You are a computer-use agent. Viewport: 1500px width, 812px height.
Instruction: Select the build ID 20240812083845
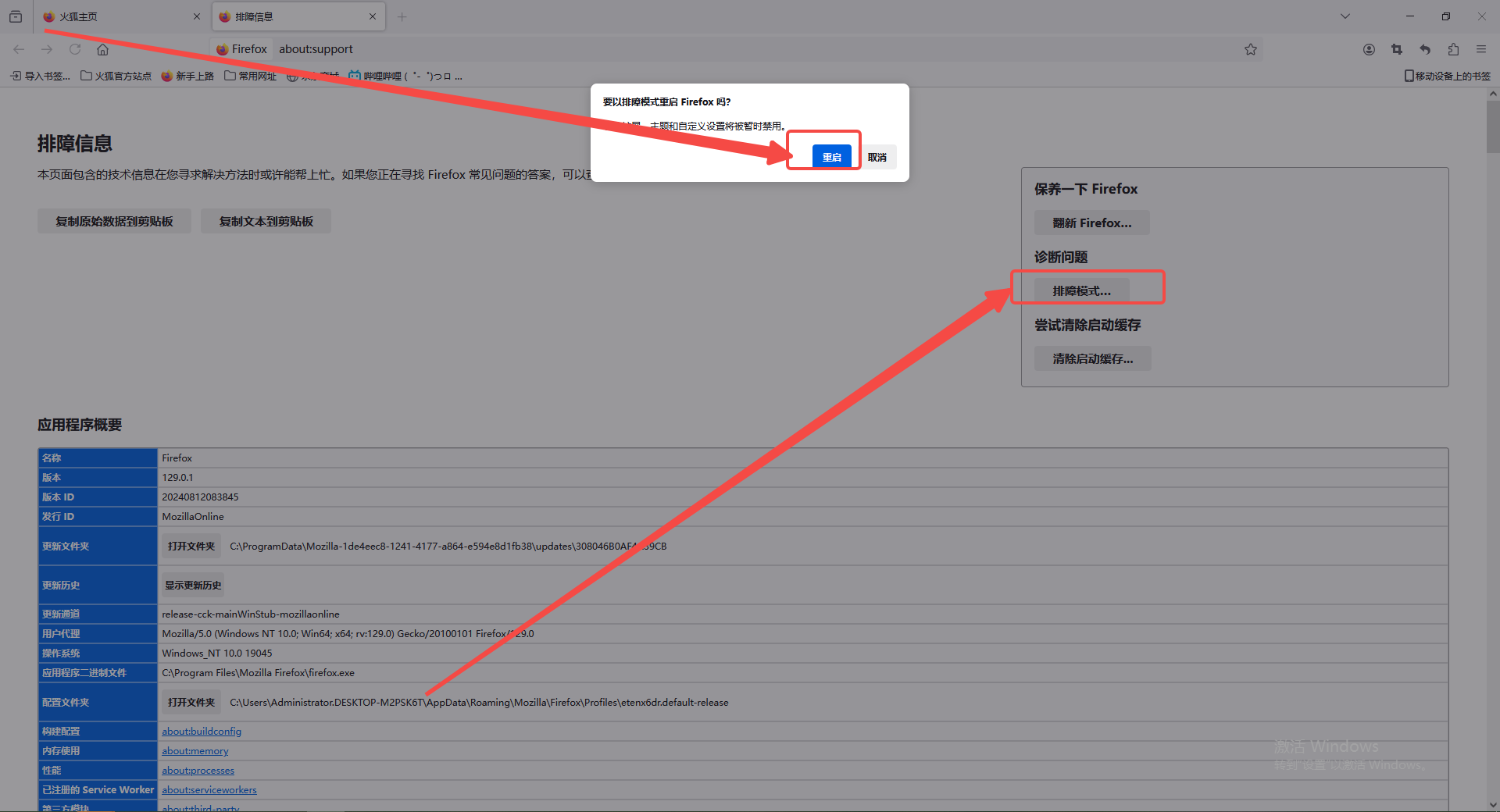click(x=200, y=497)
